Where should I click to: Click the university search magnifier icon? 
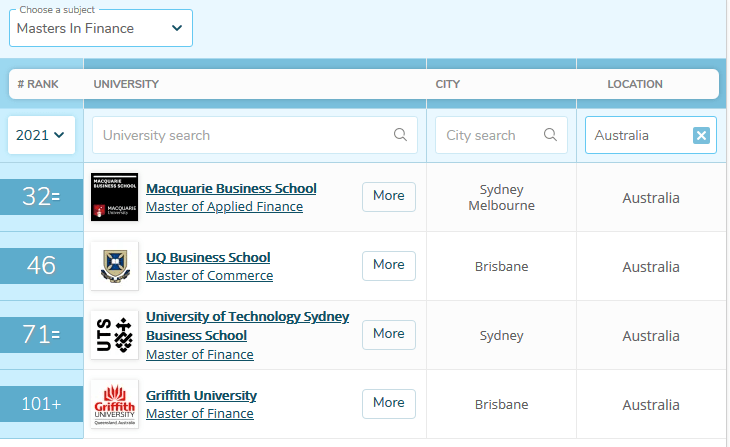pos(400,135)
